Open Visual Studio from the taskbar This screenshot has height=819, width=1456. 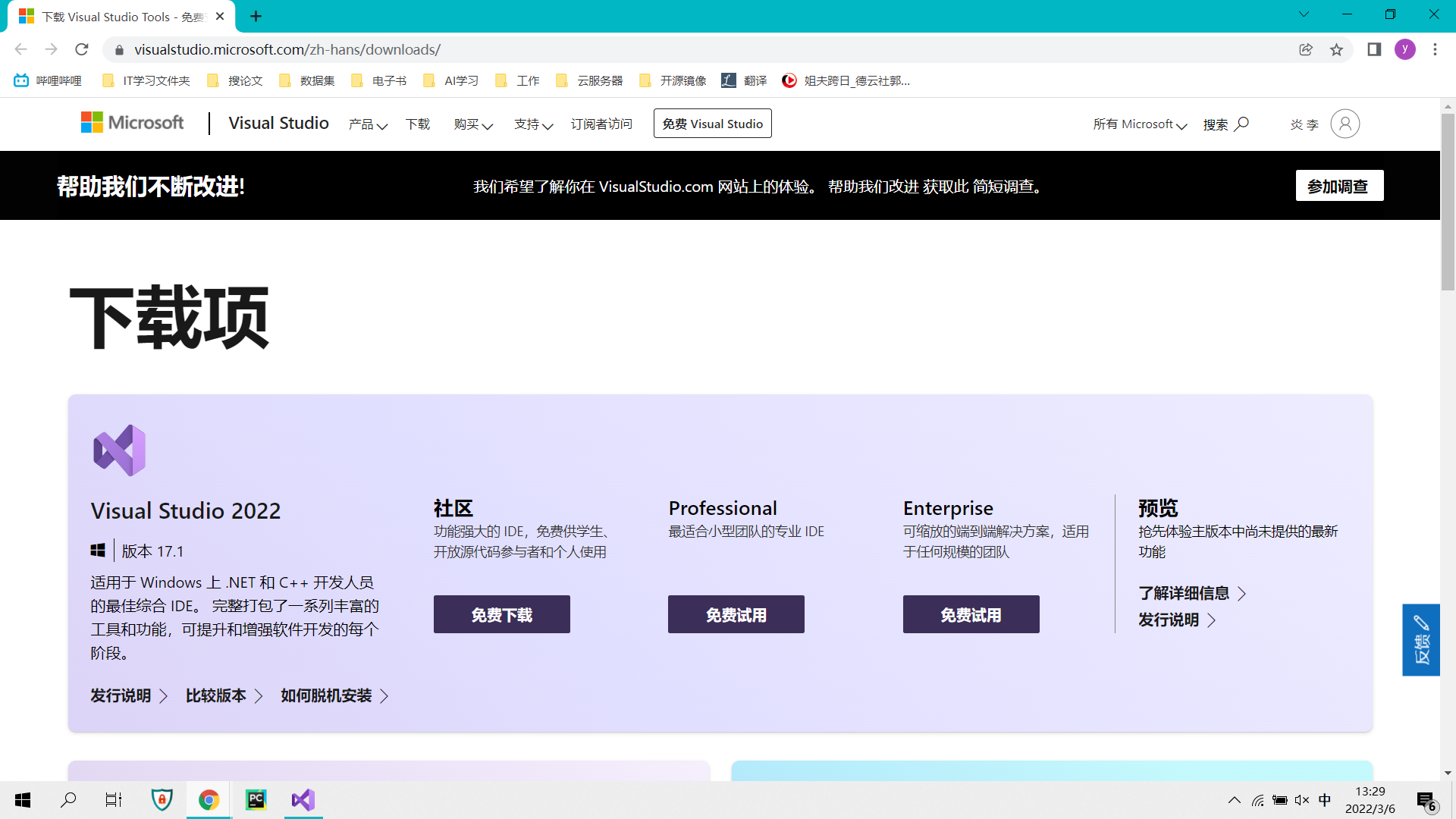(303, 800)
